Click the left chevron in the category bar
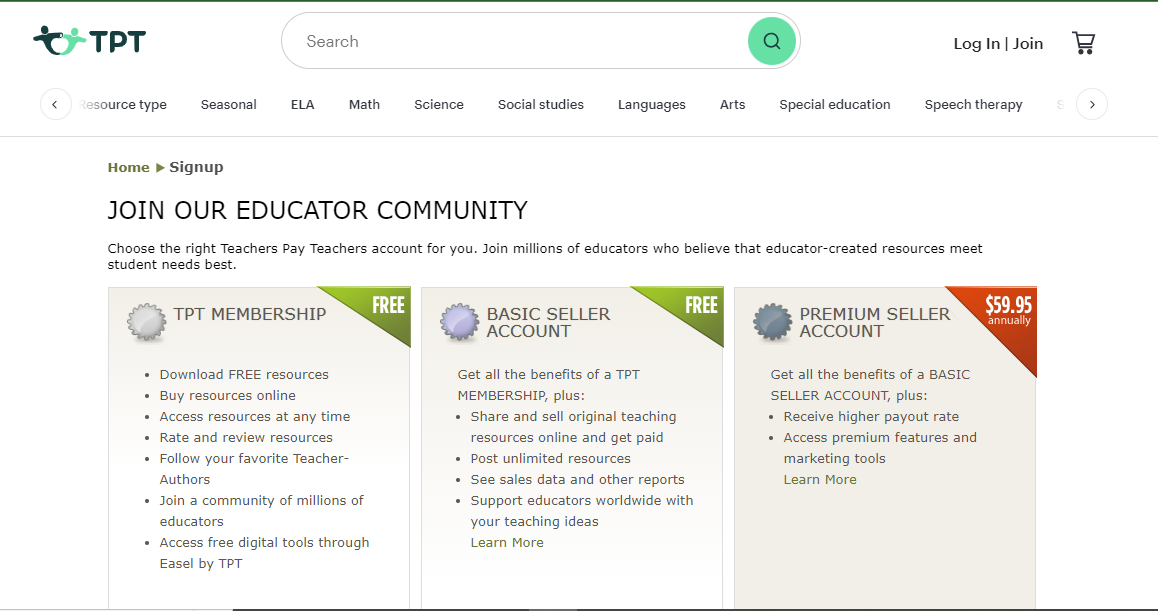The width and height of the screenshot is (1158, 611). pos(56,104)
